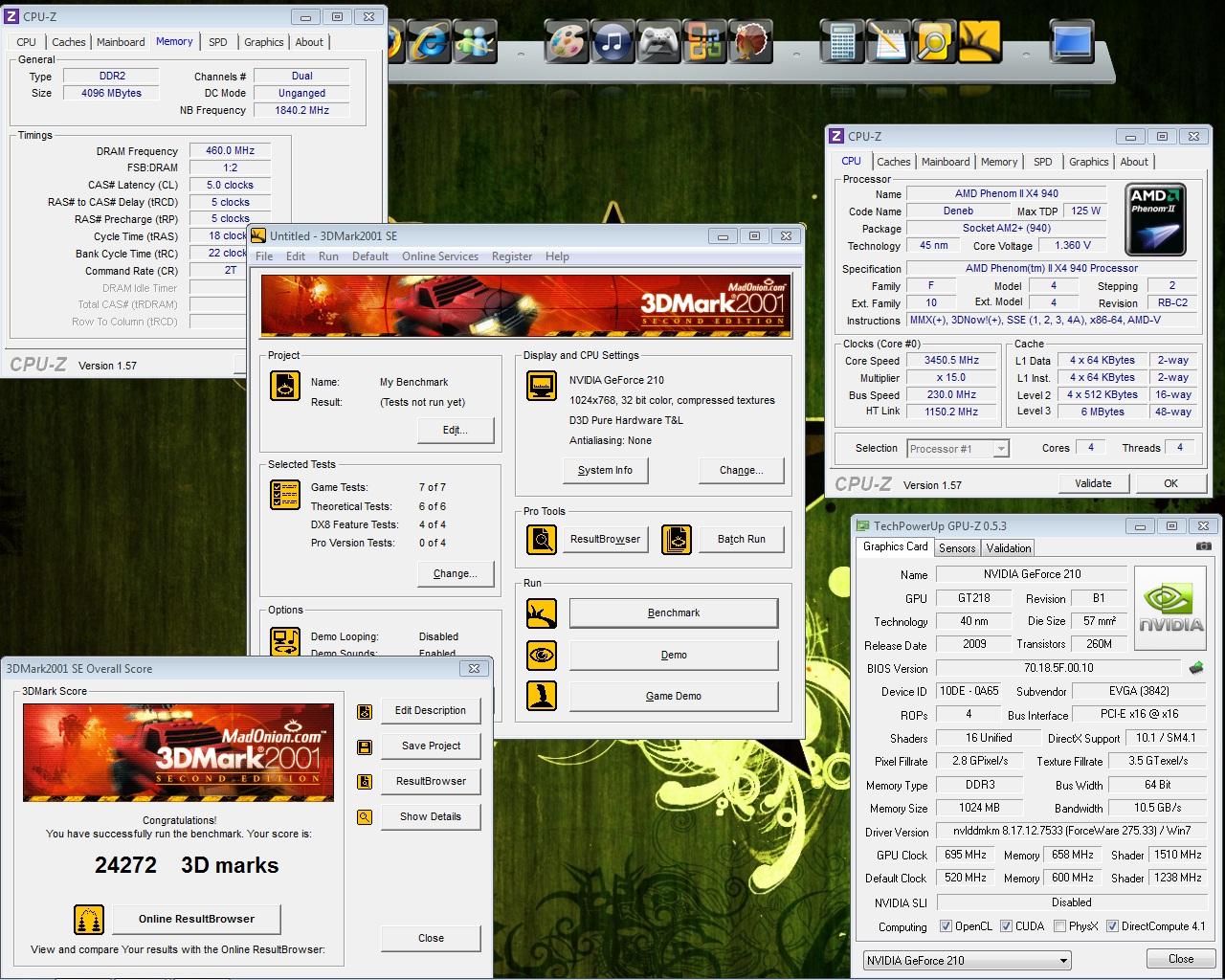Open the Calculator dock icon

pos(842,41)
